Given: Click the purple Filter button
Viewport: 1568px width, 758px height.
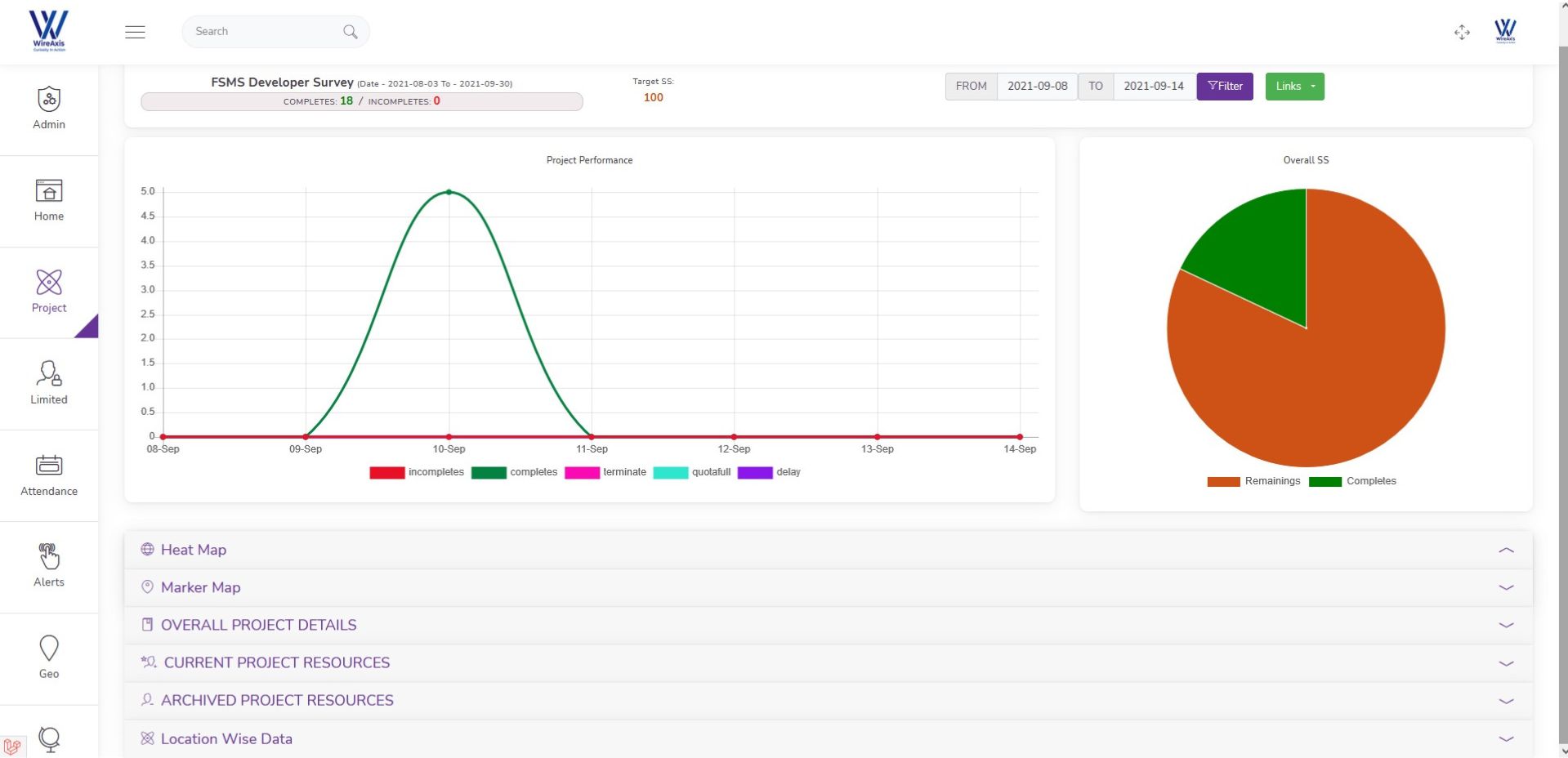Looking at the screenshot, I should 1224,87.
